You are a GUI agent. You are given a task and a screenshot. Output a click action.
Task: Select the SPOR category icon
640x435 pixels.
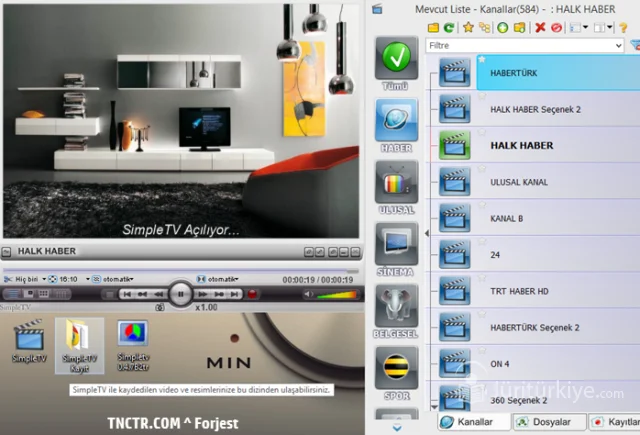(x=396, y=368)
